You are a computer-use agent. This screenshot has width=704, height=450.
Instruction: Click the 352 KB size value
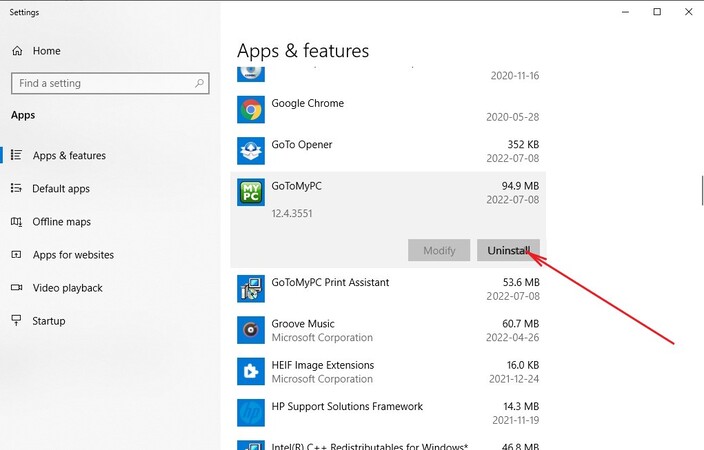coord(523,144)
